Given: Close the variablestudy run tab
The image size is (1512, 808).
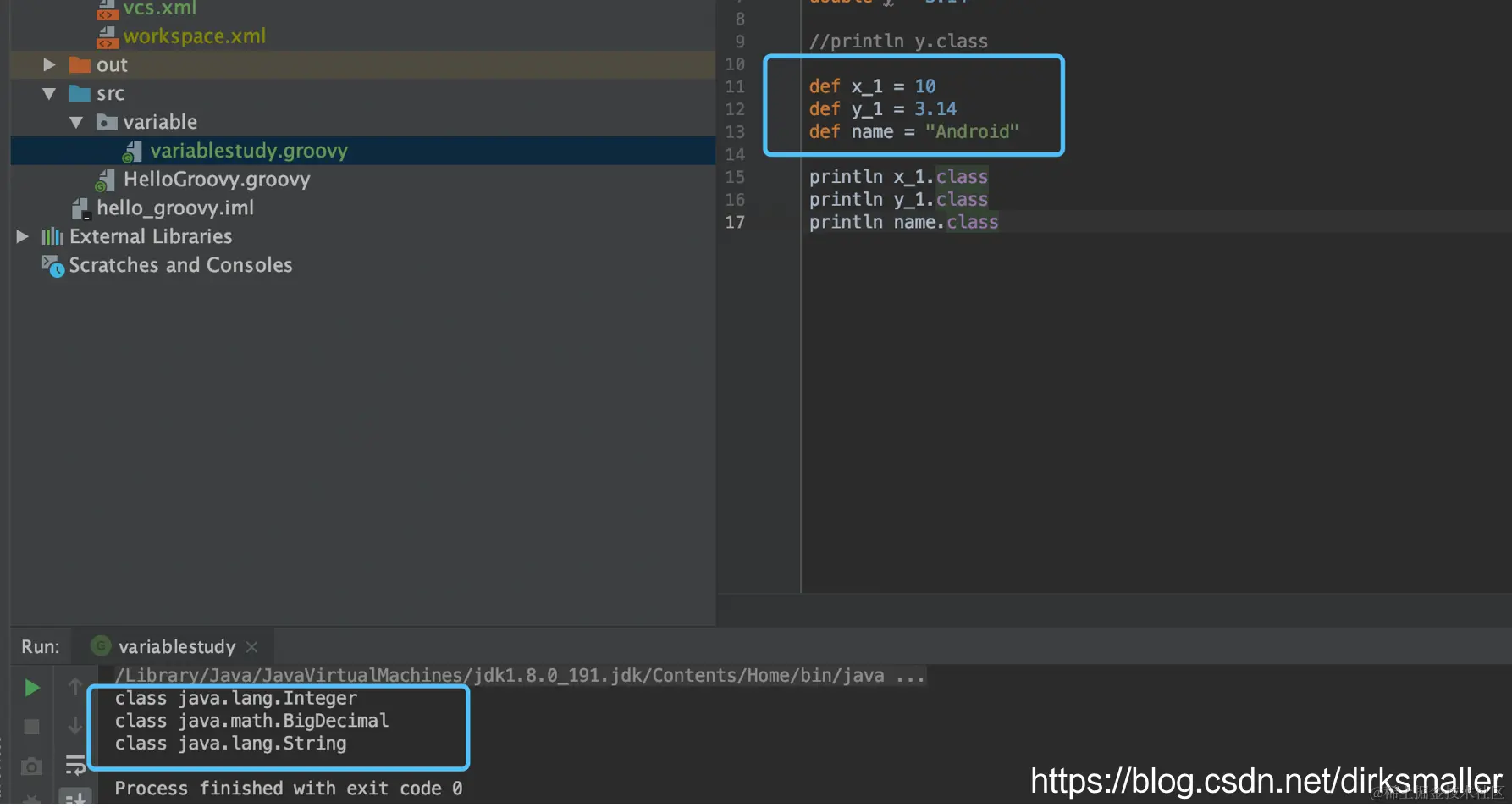Looking at the screenshot, I should point(251,647).
